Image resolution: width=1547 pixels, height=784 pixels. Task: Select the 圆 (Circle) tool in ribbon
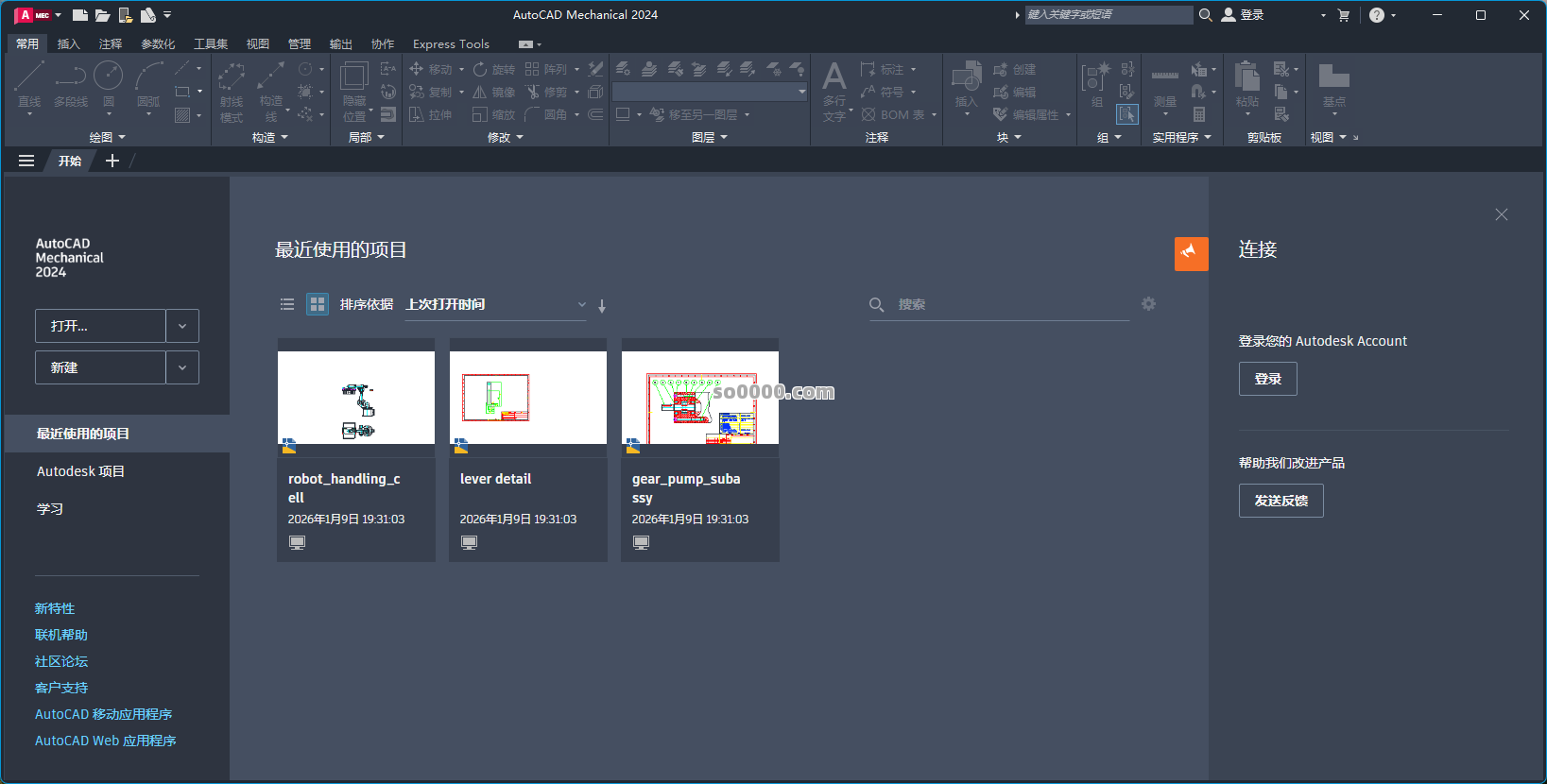pyautogui.click(x=108, y=79)
